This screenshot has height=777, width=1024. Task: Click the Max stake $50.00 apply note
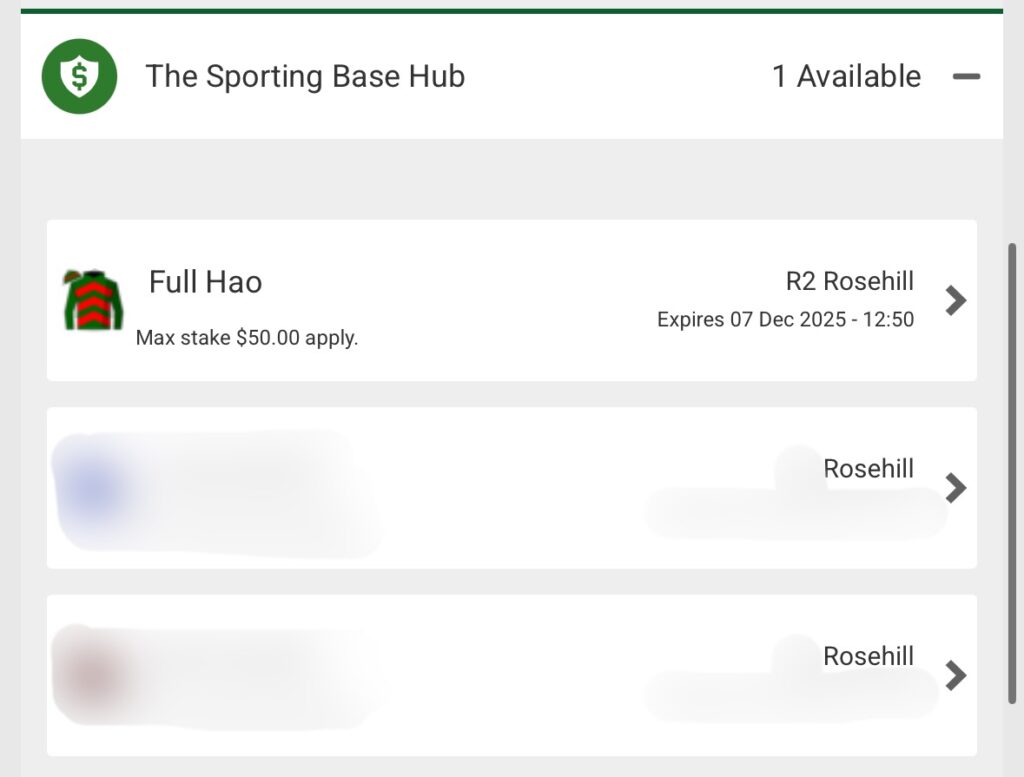(x=247, y=338)
